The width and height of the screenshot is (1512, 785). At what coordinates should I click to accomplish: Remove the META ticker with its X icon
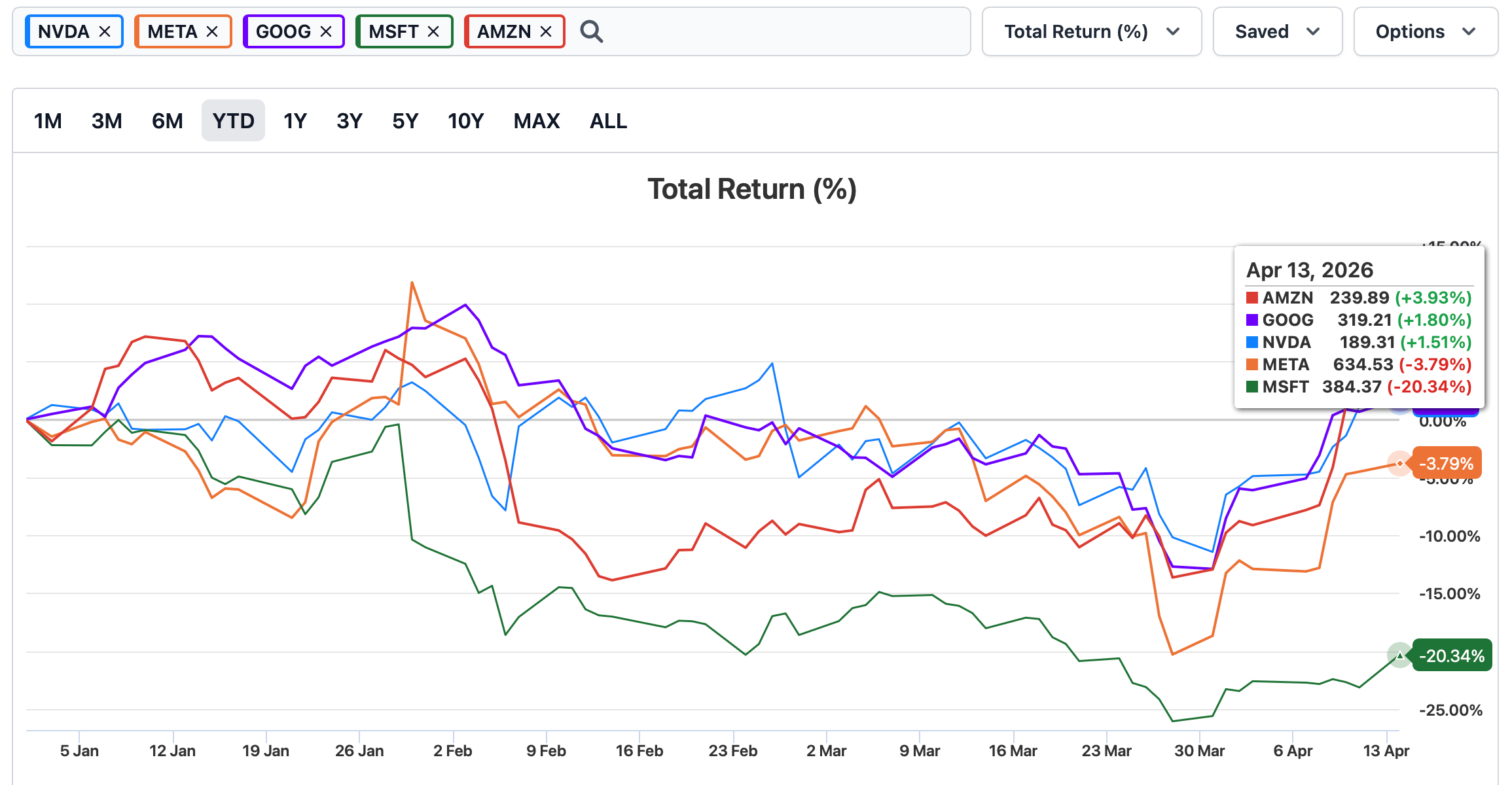point(212,31)
